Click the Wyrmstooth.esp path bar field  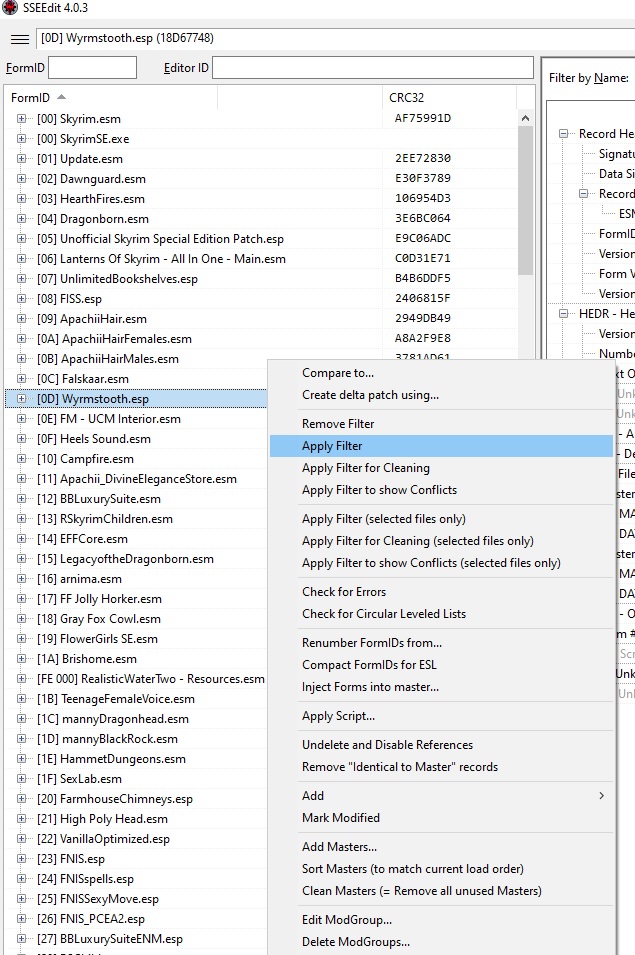[x=335, y=38]
